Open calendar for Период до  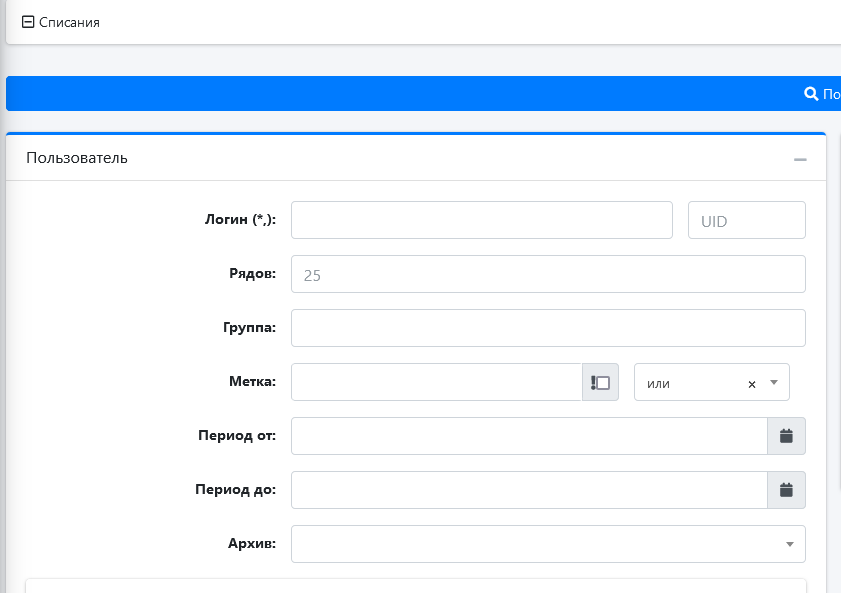(x=786, y=490)
